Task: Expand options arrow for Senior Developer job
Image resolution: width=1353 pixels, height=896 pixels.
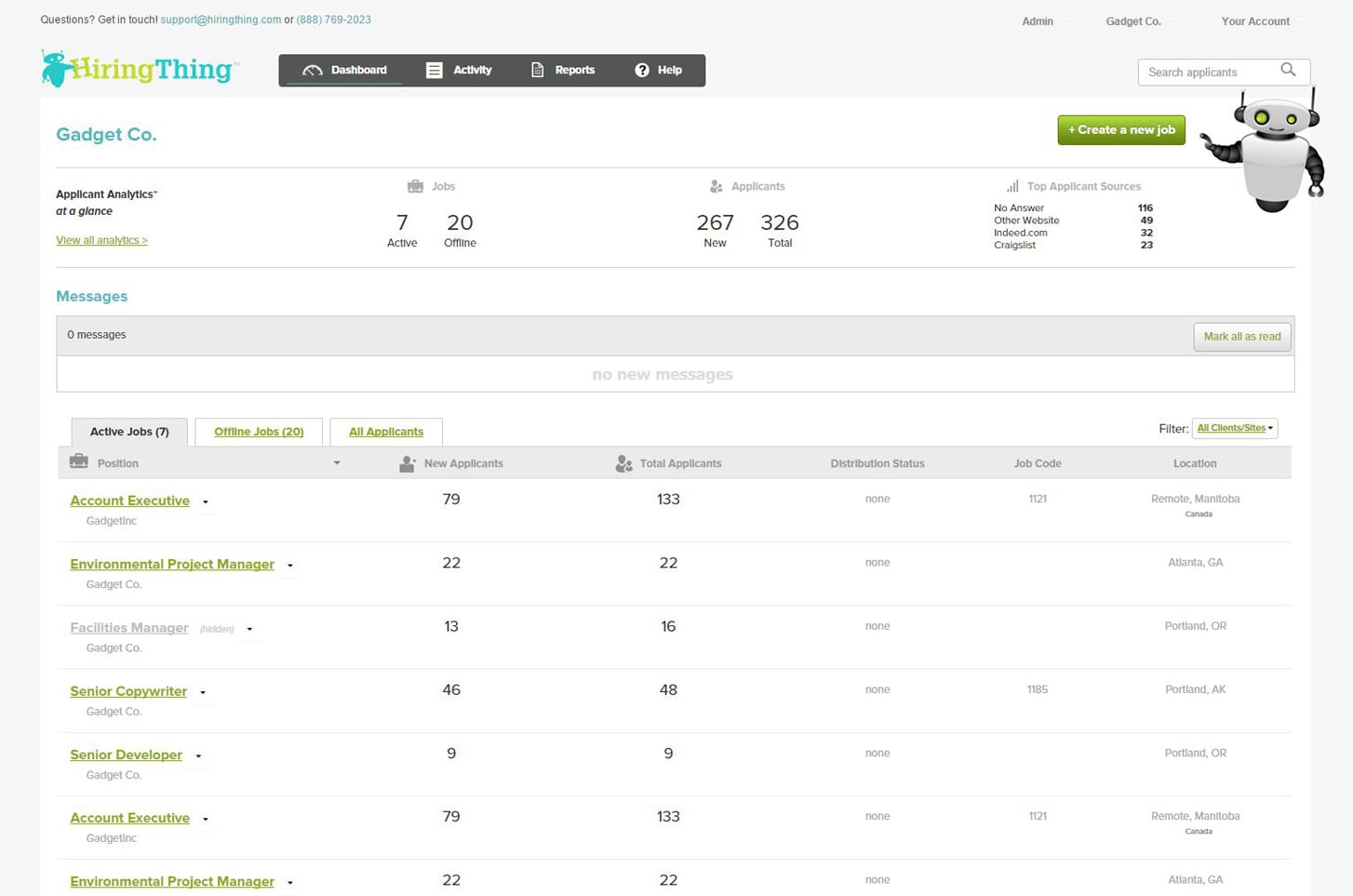Action: (198, 756)
